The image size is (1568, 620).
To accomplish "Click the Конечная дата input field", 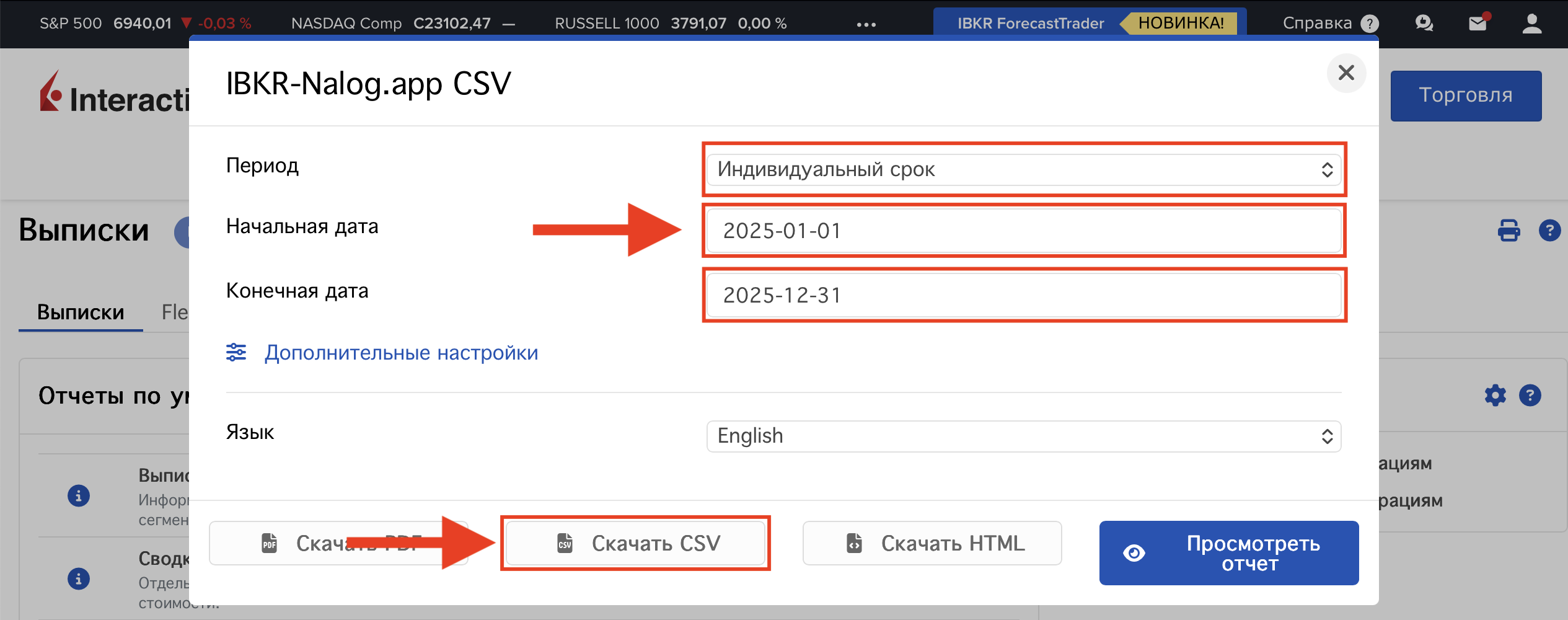I will (x=1024, y=295).
